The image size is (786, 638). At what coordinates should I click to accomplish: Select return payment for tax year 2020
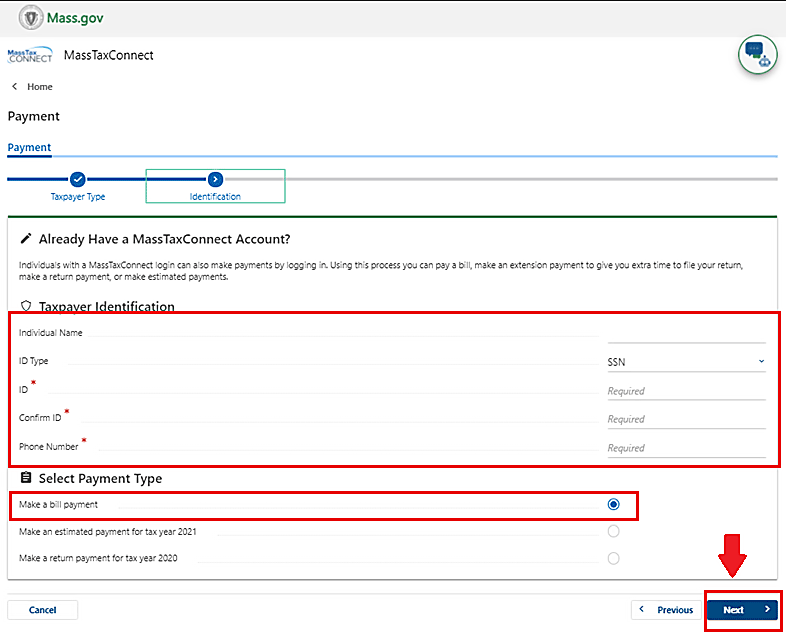coord(613,558)
